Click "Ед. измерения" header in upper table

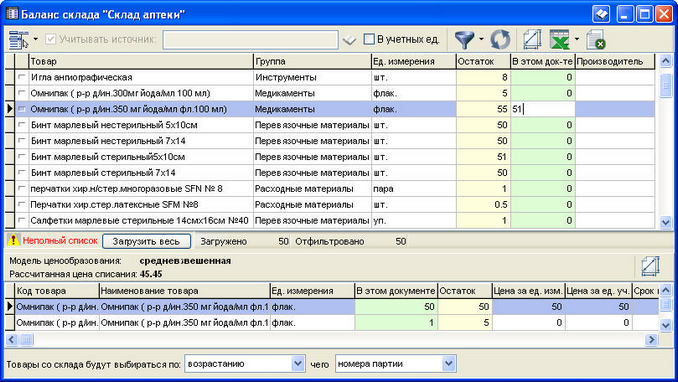(413, 61)
